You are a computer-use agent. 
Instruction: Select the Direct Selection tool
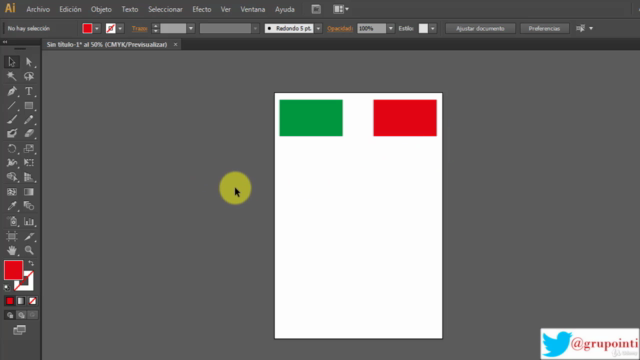pos(29,62)
